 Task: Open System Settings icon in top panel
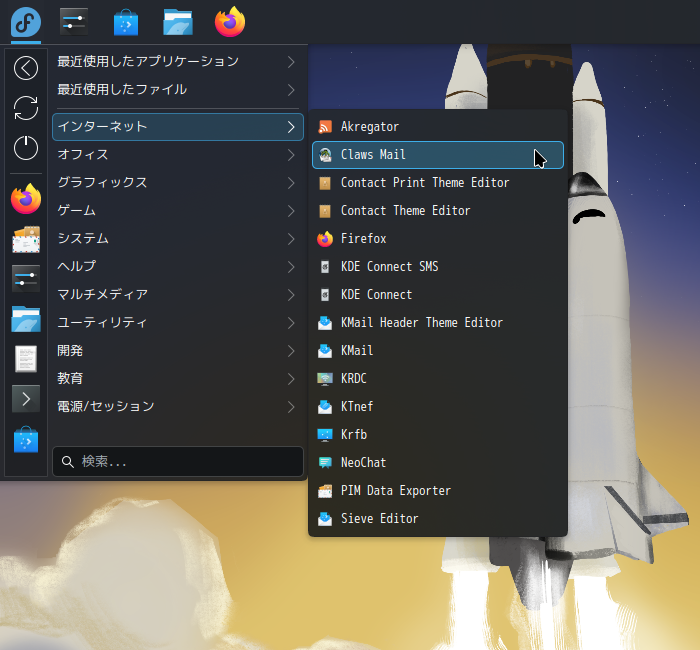pos(74,22)
